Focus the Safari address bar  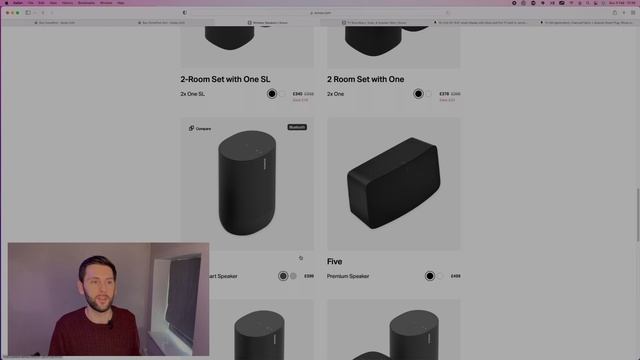coord(320,13)
